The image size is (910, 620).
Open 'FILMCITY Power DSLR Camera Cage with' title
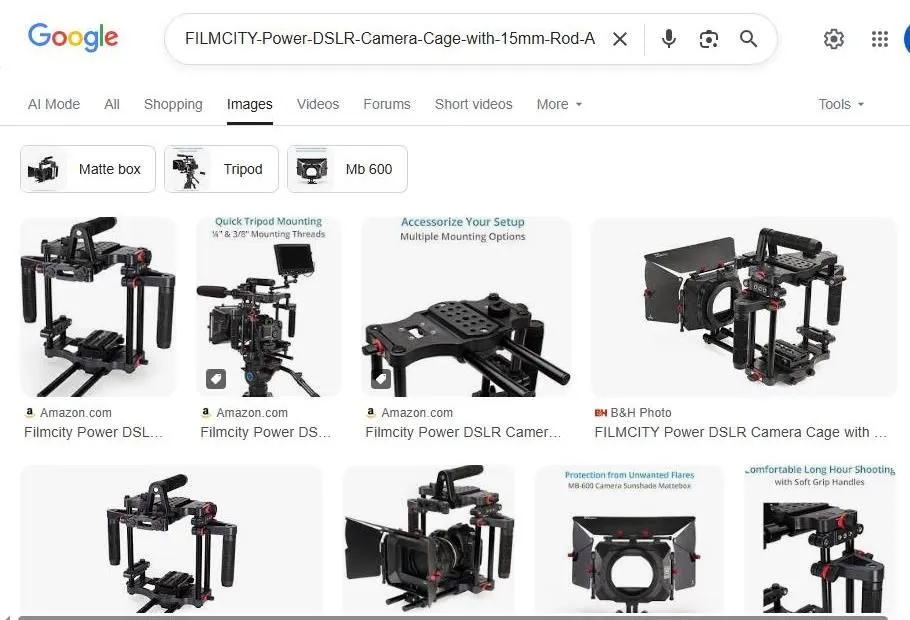740,432
